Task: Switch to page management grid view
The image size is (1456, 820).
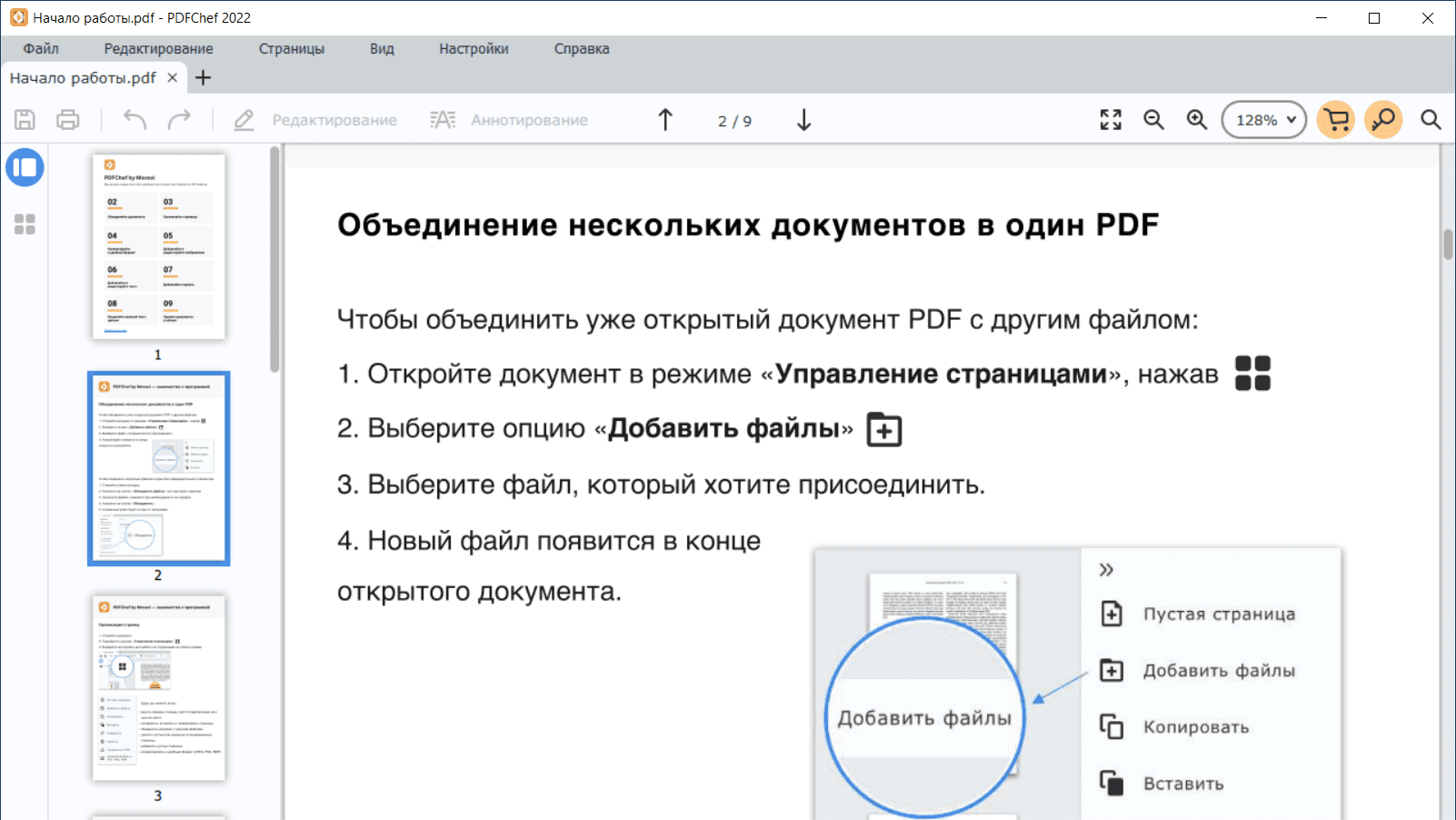Action: (x=25, y=224)
